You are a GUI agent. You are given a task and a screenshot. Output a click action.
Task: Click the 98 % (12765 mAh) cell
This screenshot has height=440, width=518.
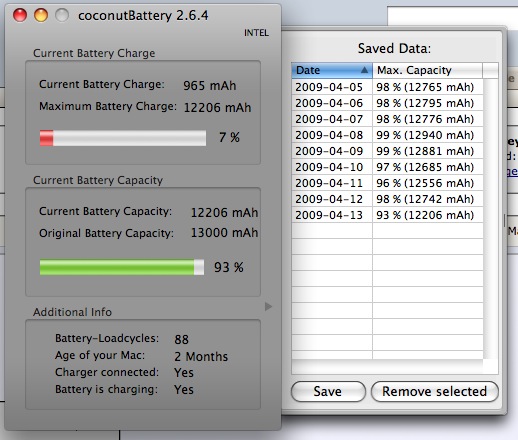pos(425,87)
